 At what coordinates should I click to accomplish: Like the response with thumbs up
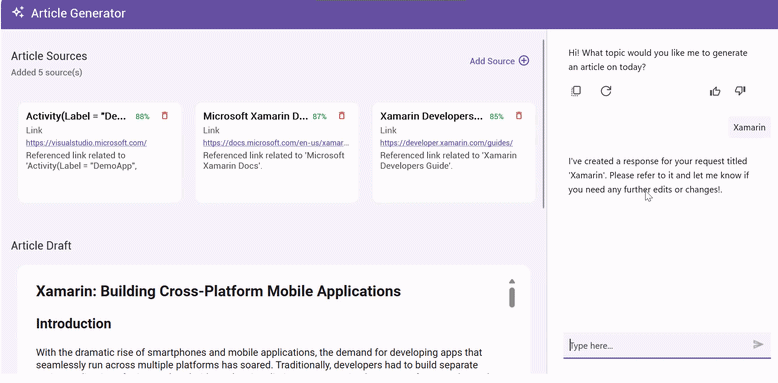coord(715,91)
